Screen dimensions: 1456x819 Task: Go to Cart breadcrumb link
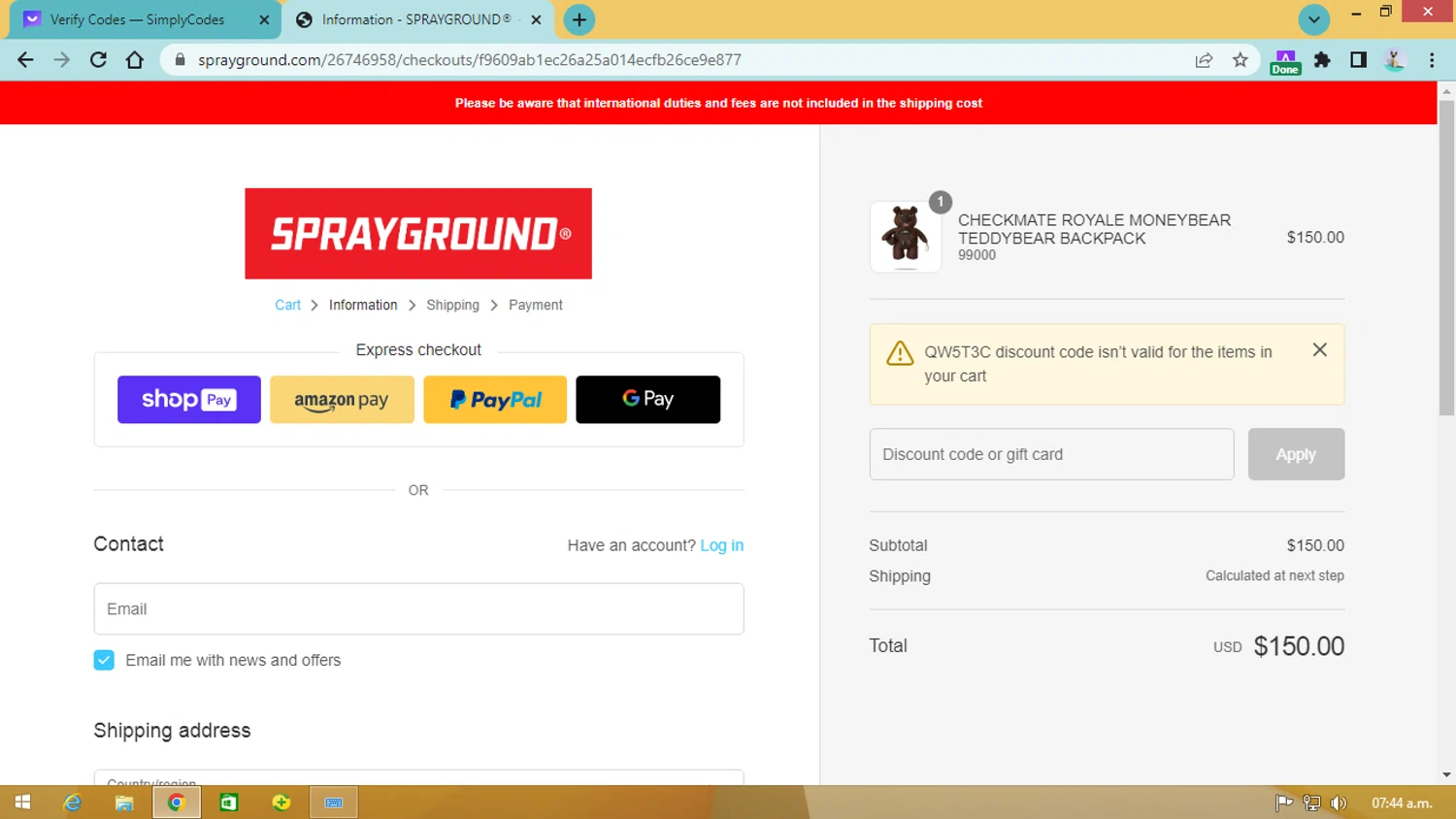(x=287, y=305)
